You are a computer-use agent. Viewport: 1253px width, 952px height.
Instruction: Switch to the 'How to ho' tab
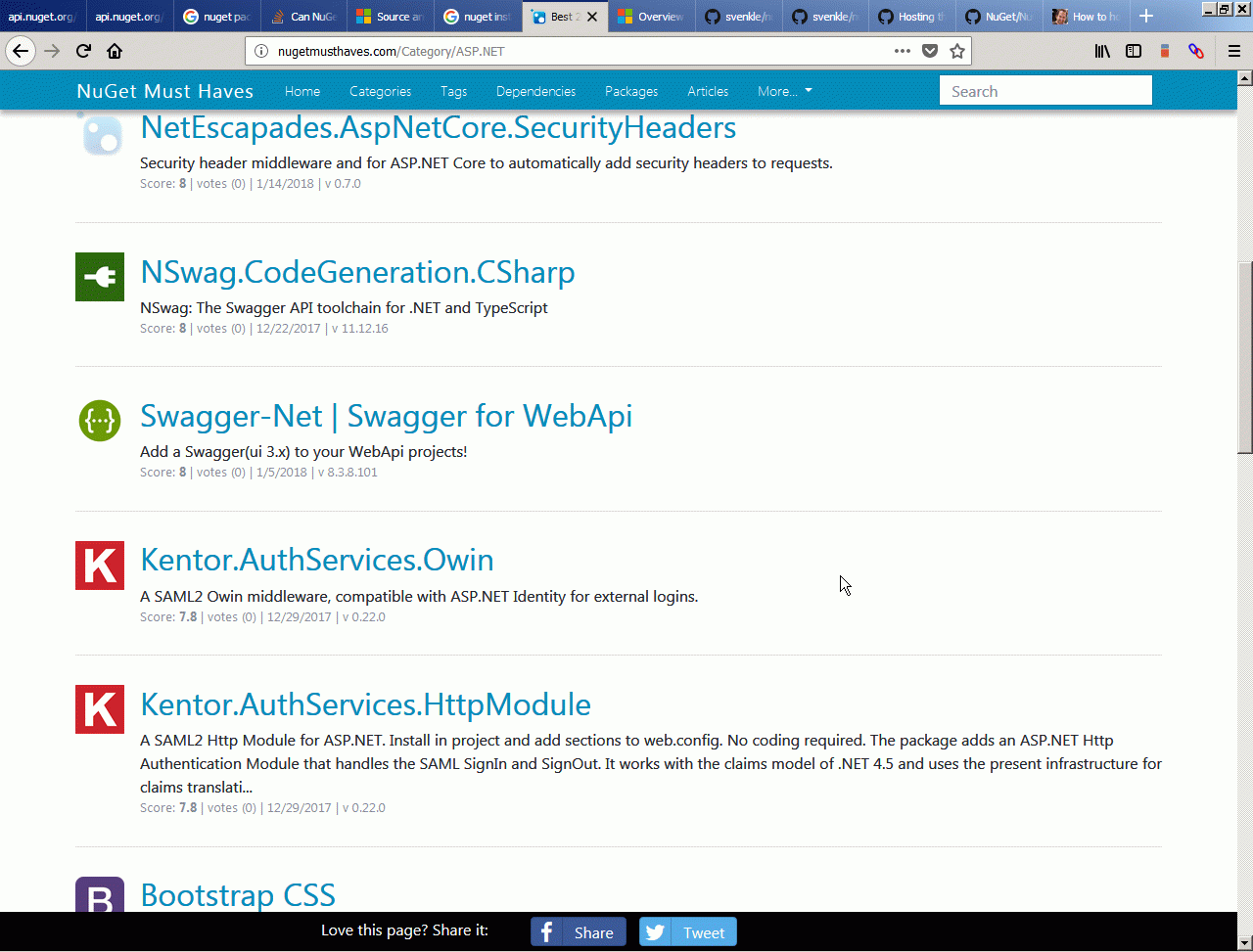tap(1085, 17)
